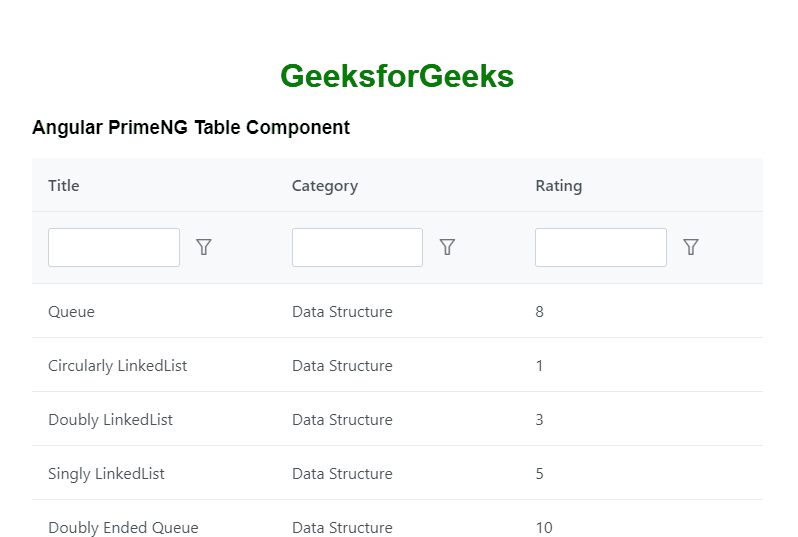This screenshot has height=537, width=798.
Task: Open the Rating column filter menu icon
Action: [690, 247]
